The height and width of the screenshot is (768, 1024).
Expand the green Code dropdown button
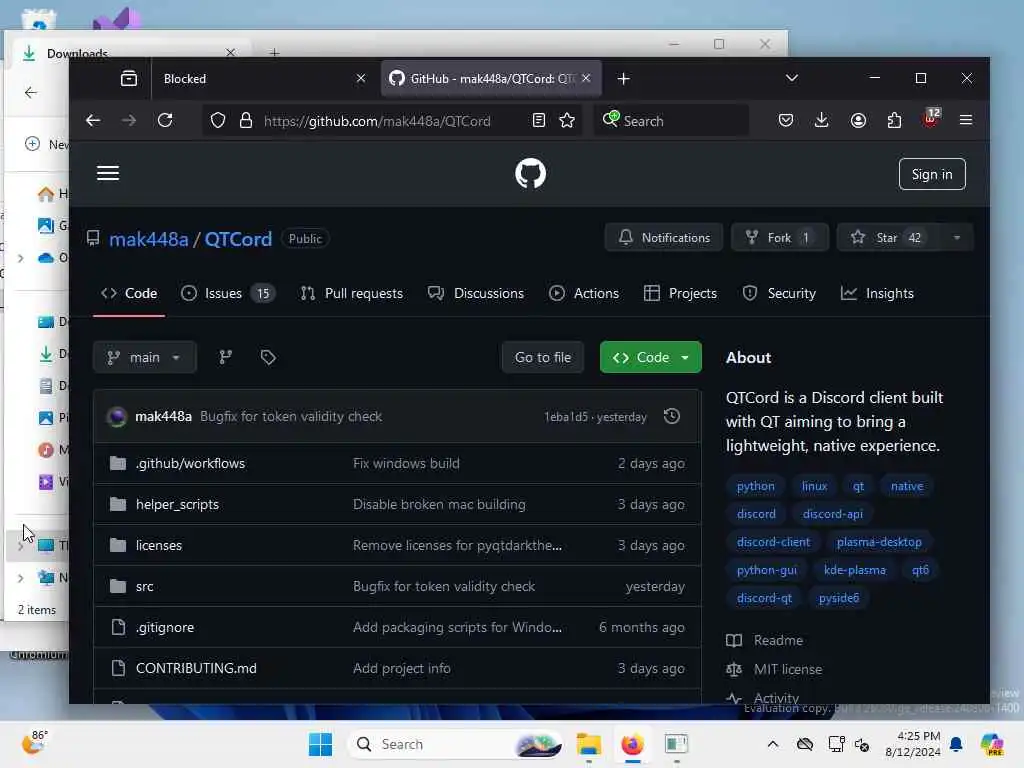[650, 357]
